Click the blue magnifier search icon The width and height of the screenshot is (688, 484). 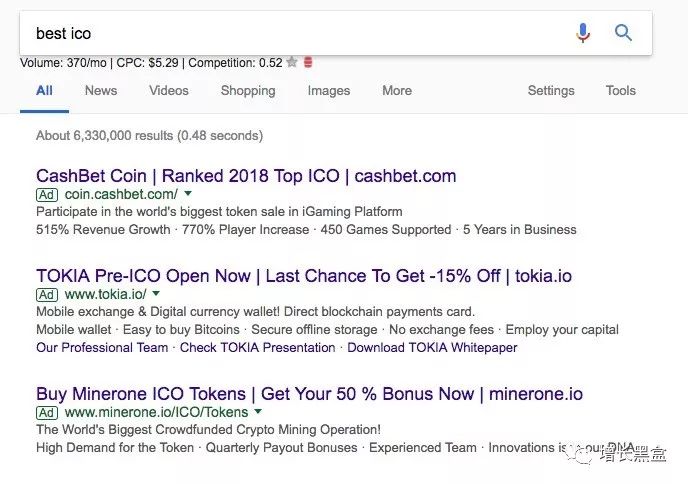click(x=623, y=33)
